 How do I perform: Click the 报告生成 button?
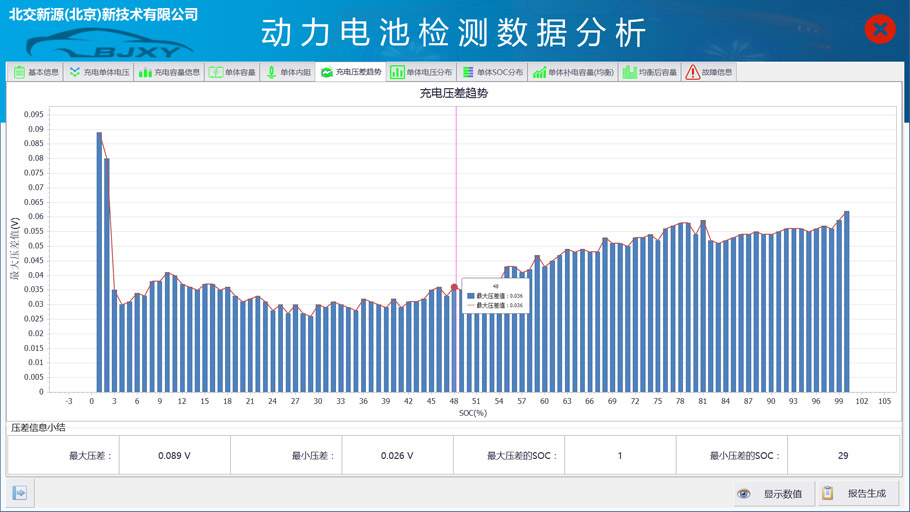pyautogui.click(x=856, y=493)
